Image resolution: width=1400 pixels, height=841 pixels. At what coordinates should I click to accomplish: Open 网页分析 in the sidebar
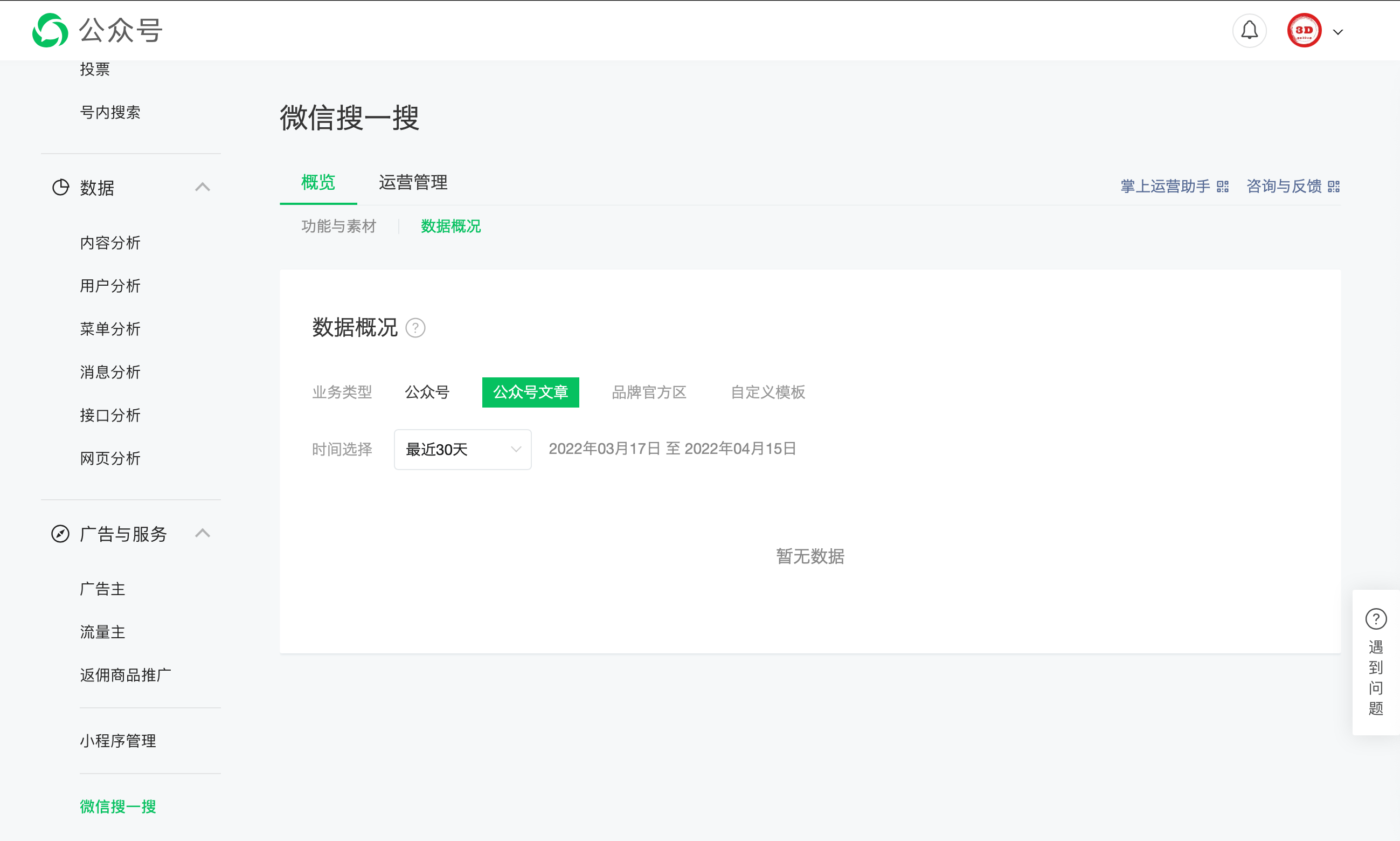point(110,458)
